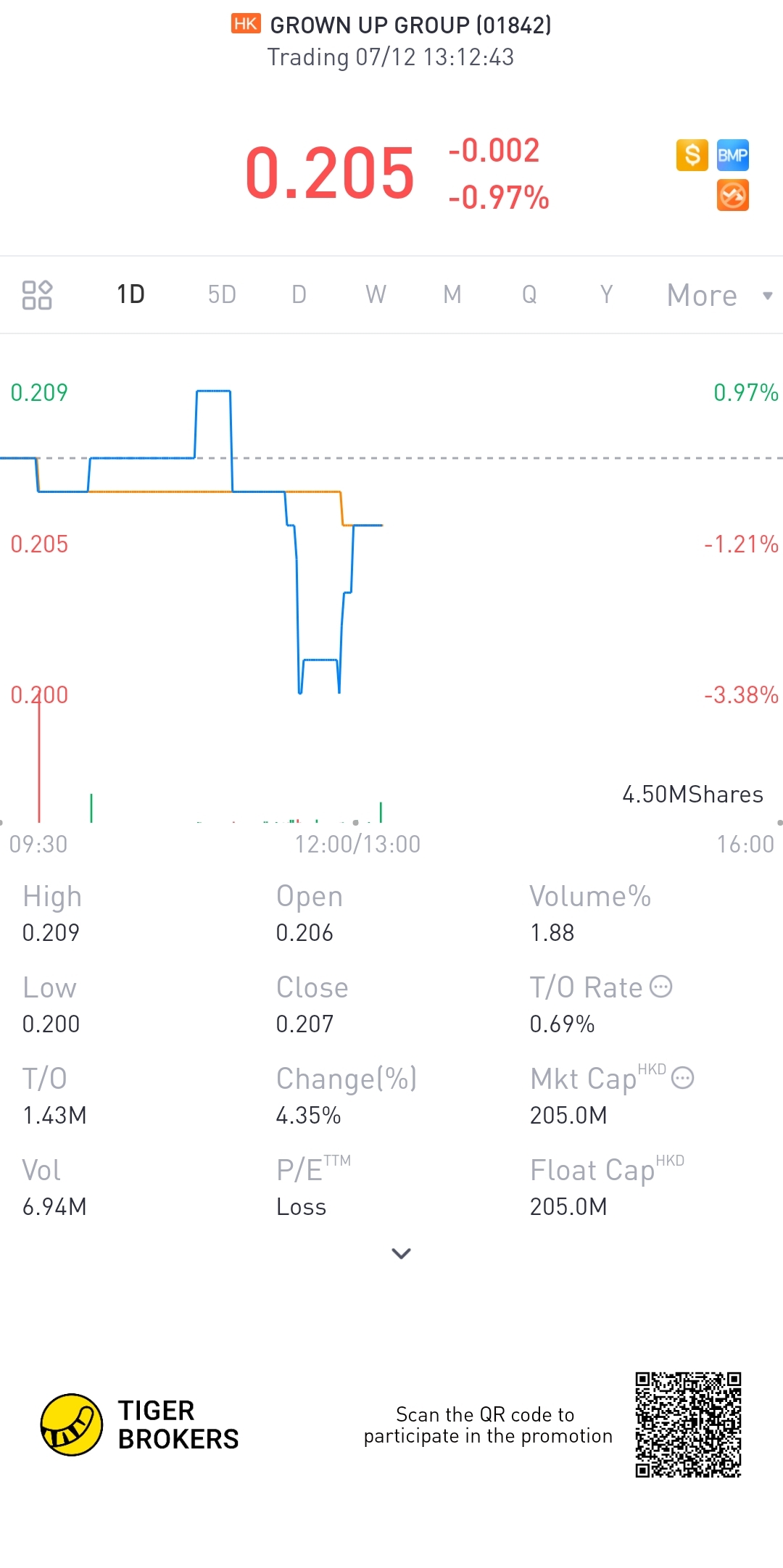This screenshot has height=1568, width=783.
Task: Select the yearly Y chart tab
Action: pyautogui.click(x=606, y=295)
